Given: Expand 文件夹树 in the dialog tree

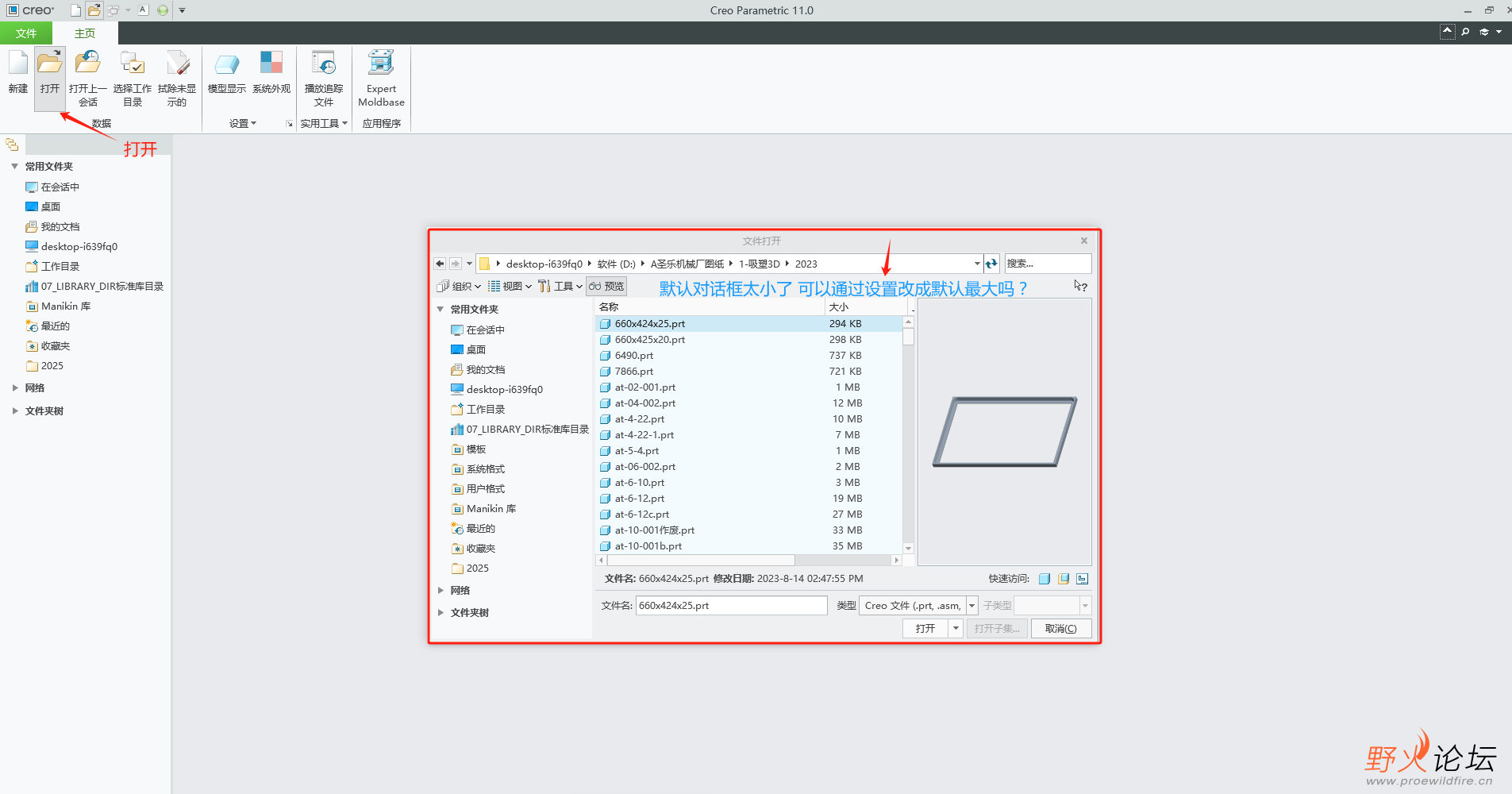Looking at the screenshot, I should click(x=441, y=613).
